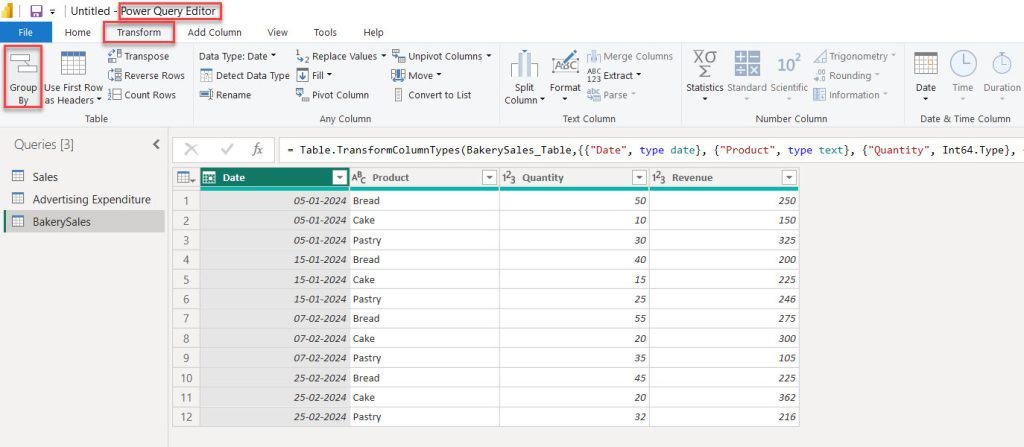Click the Rename column icon

point(206,95)
